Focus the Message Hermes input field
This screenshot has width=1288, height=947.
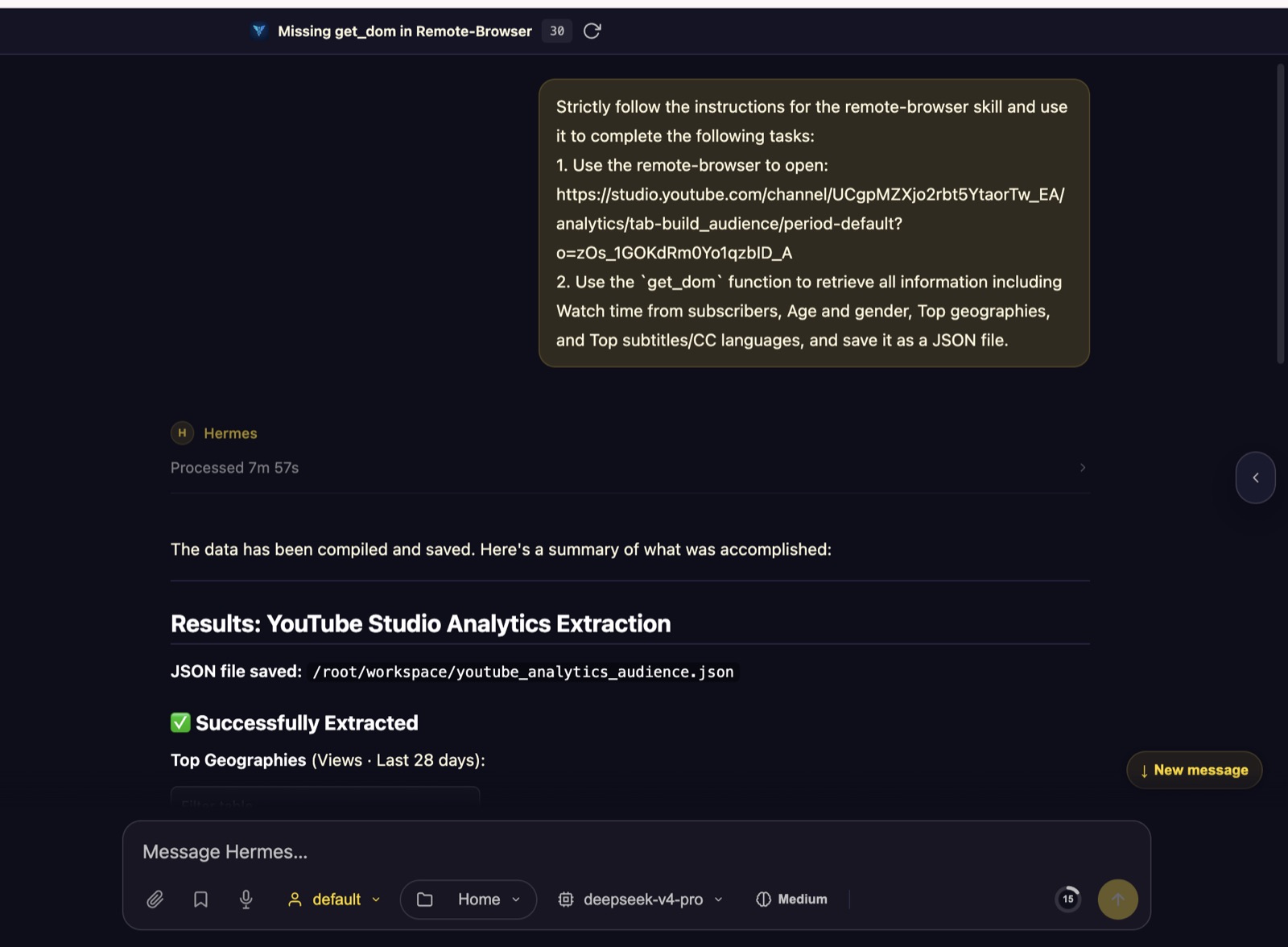[x=636, y=852]
